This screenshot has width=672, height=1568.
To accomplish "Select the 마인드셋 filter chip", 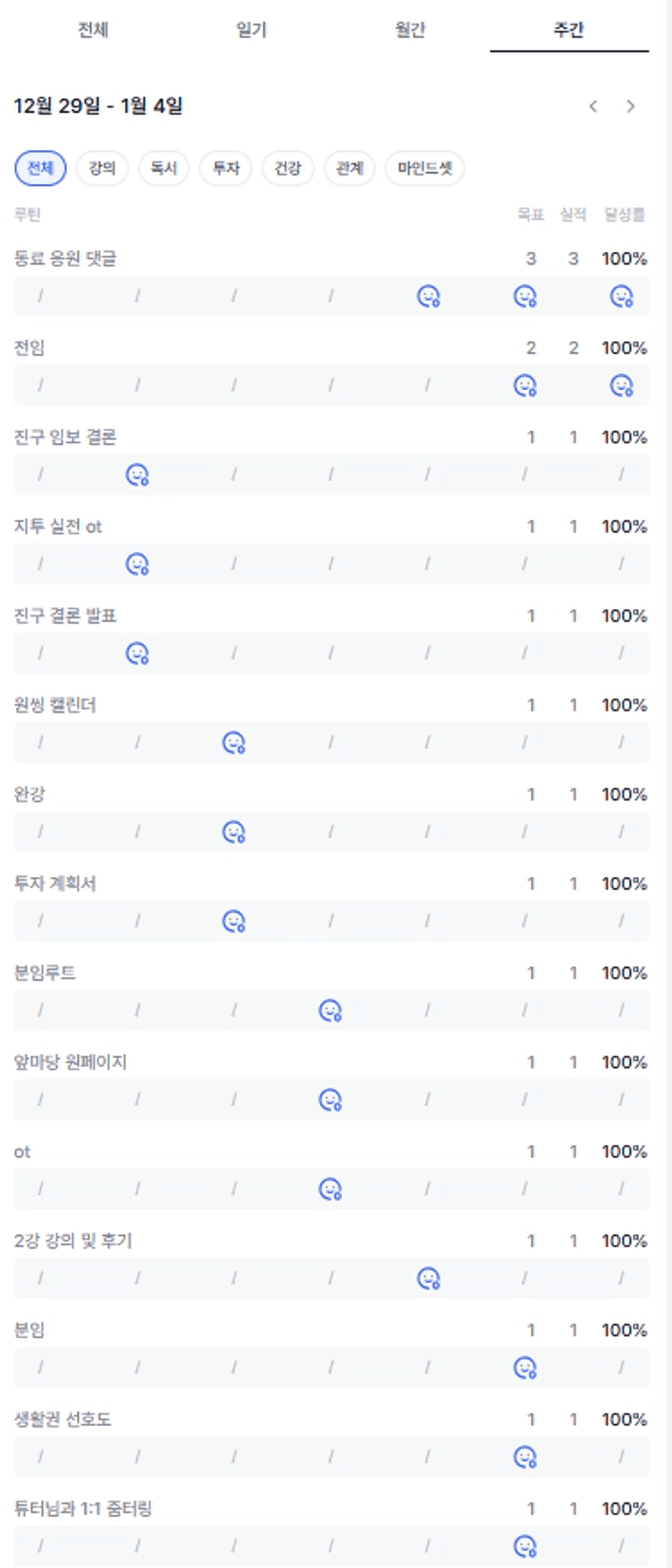I will click(424, 168).
